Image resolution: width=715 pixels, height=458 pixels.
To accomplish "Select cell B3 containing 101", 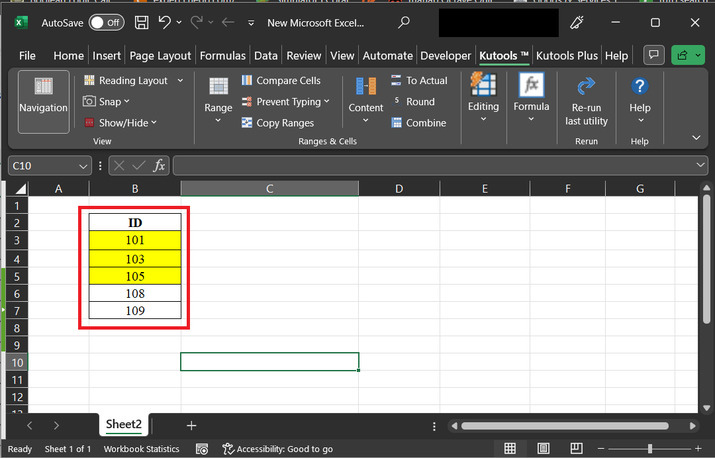I will coord(135,240).
